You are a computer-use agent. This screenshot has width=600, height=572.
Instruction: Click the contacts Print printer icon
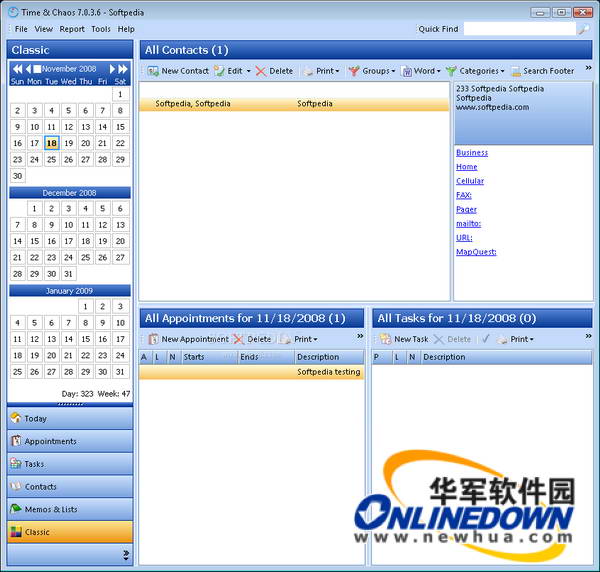coord(308,71)
